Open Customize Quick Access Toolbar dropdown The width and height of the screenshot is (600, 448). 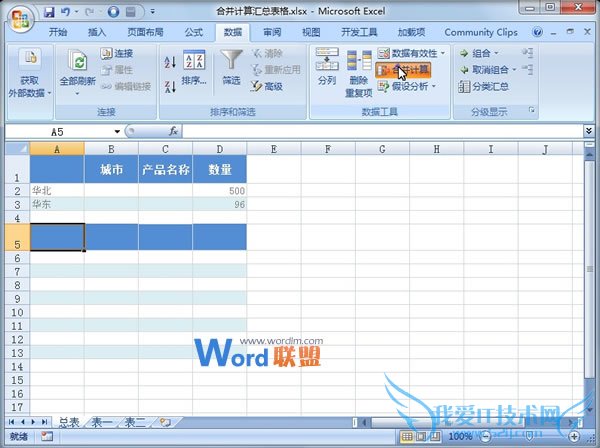[153, 12]
